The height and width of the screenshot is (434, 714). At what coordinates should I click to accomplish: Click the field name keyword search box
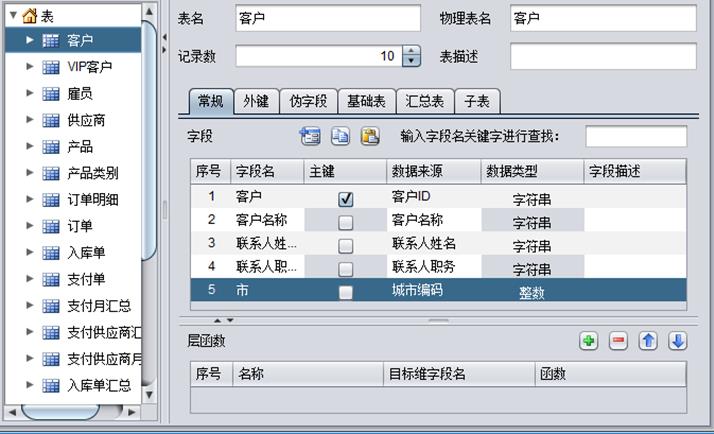(635, 136)
